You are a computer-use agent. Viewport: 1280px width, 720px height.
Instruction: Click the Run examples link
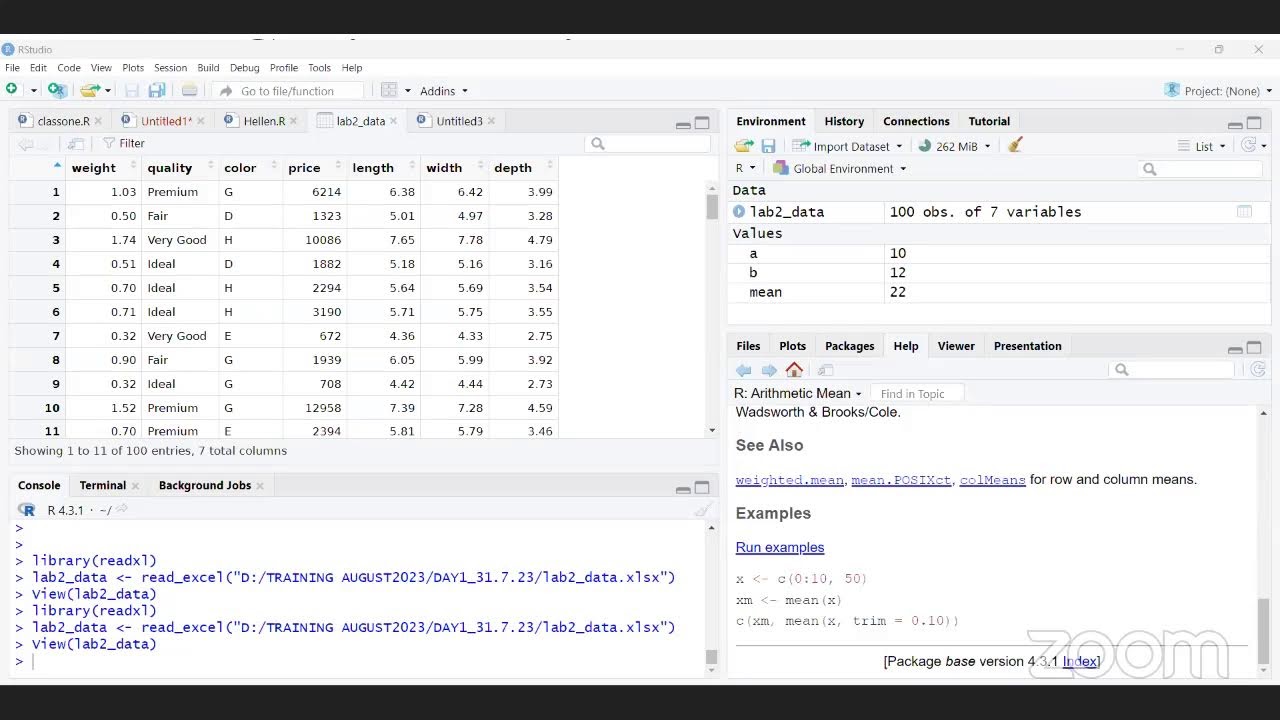click(780, 548)
